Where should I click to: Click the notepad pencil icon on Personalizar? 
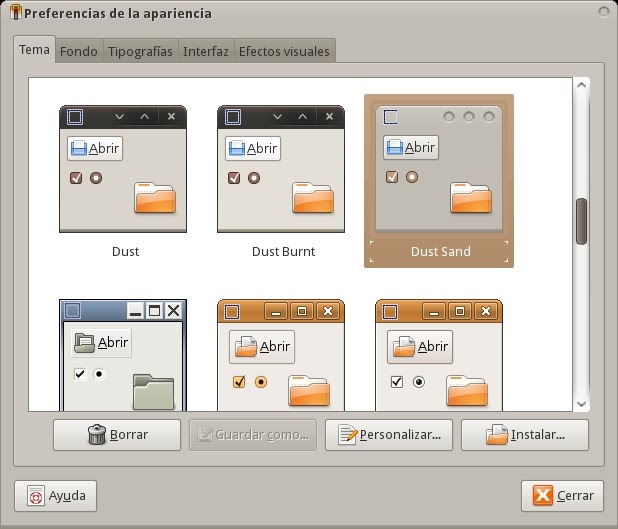[x=347, y=435]
